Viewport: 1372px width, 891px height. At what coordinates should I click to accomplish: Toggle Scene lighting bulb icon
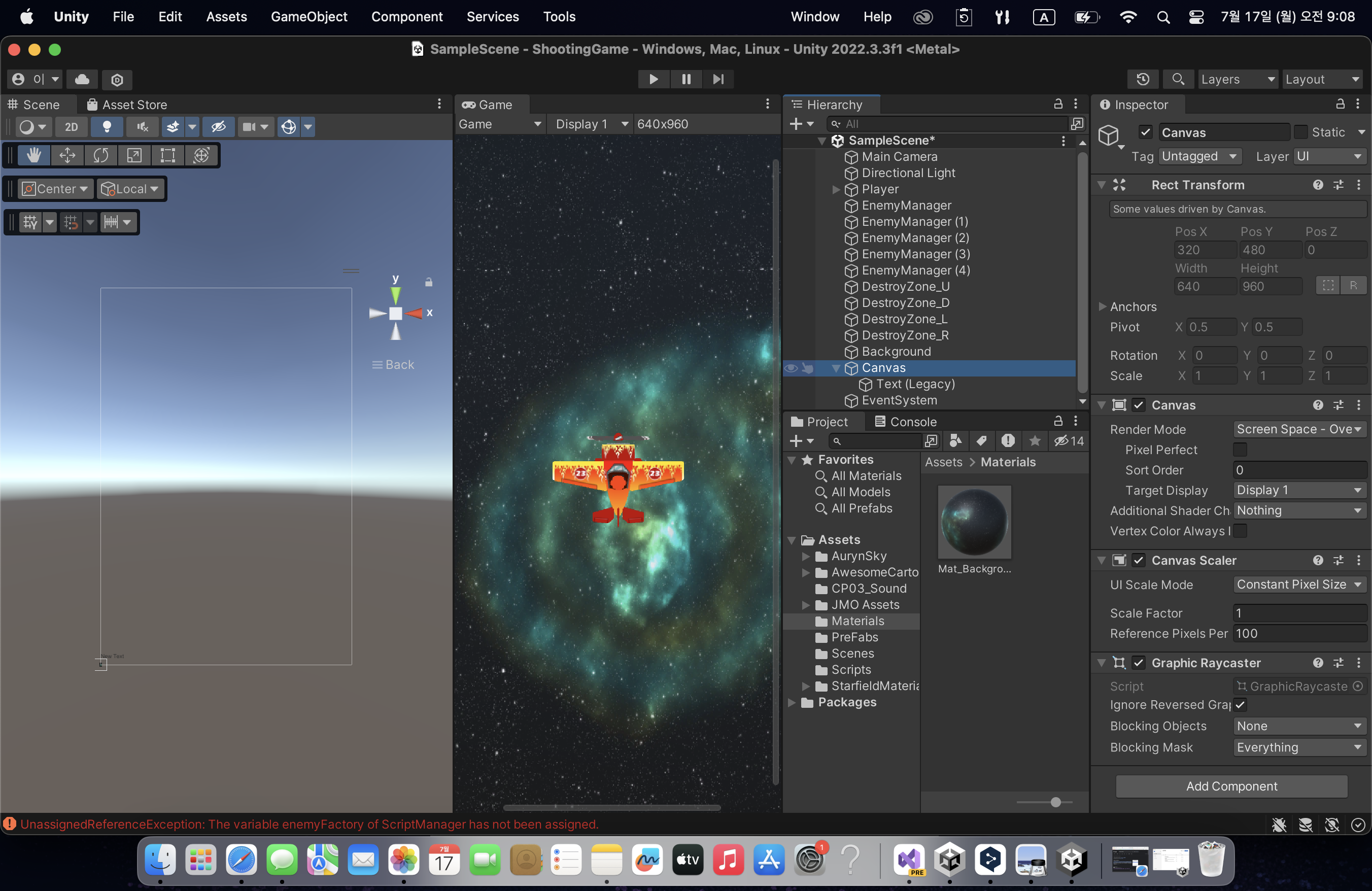[107, 127]
